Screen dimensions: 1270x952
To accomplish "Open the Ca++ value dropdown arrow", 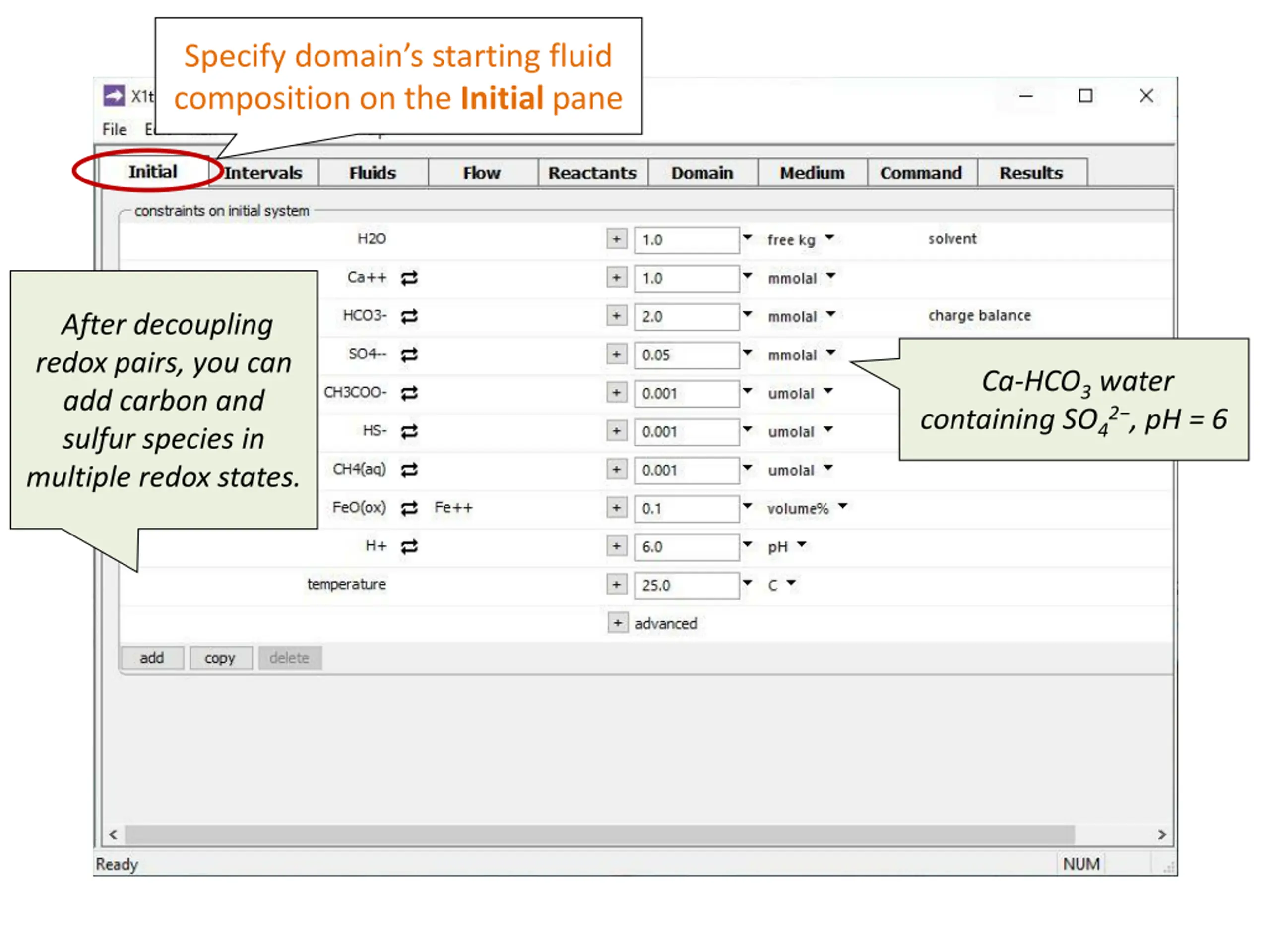I will [x=748, y=276].
